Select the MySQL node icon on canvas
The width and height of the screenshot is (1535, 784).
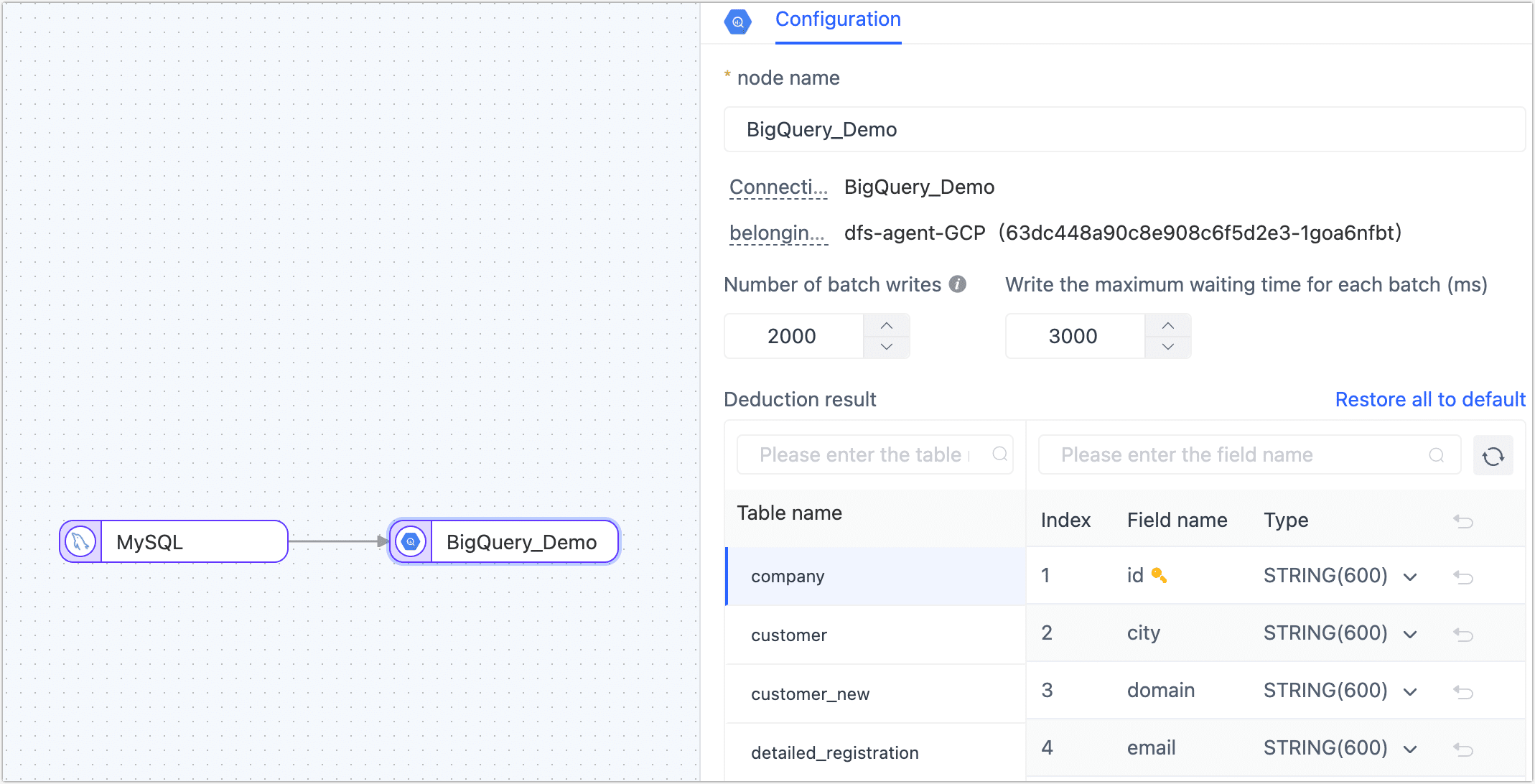(x=80, y=541)
